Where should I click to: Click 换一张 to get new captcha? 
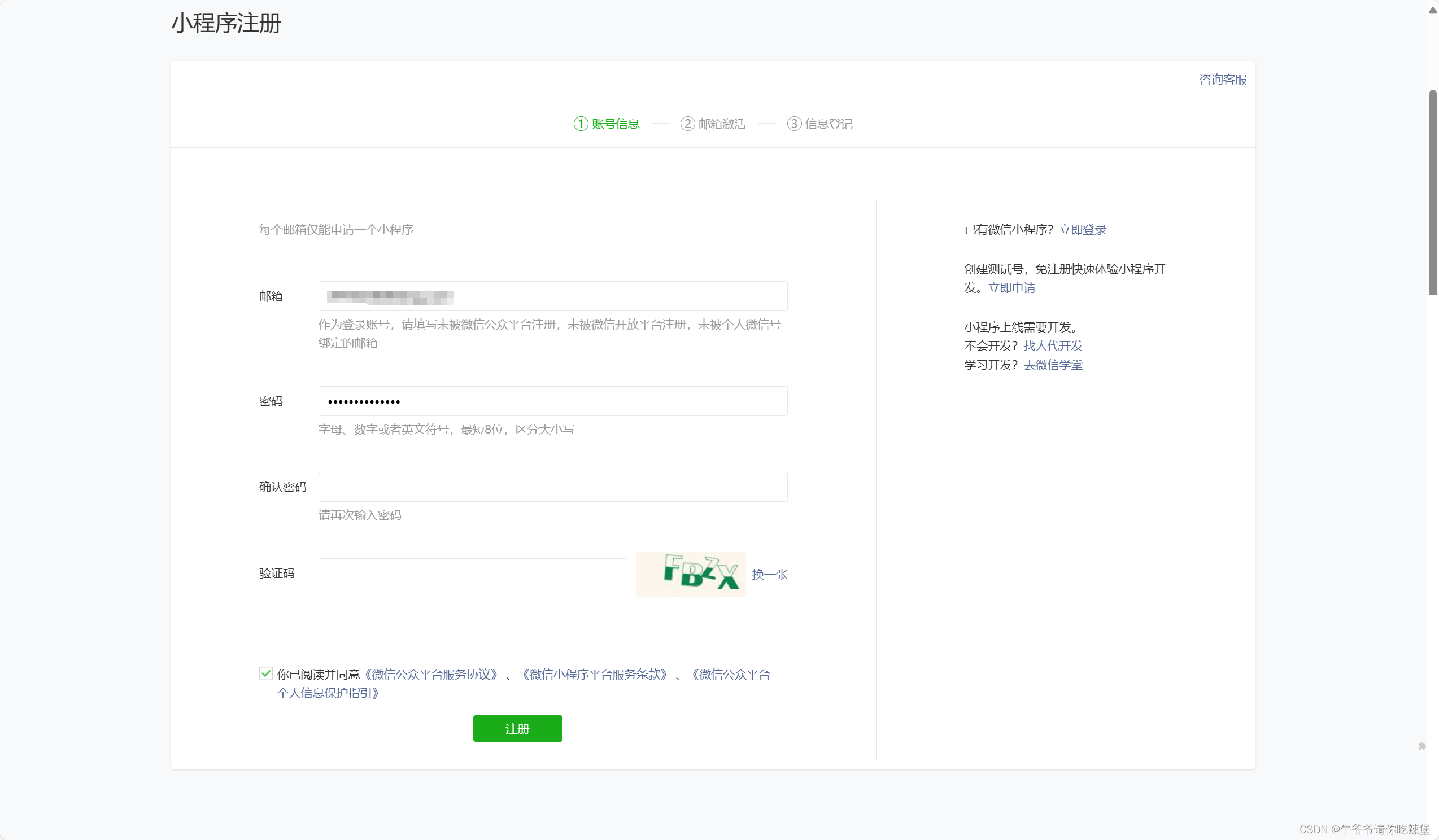click(770, 575)
